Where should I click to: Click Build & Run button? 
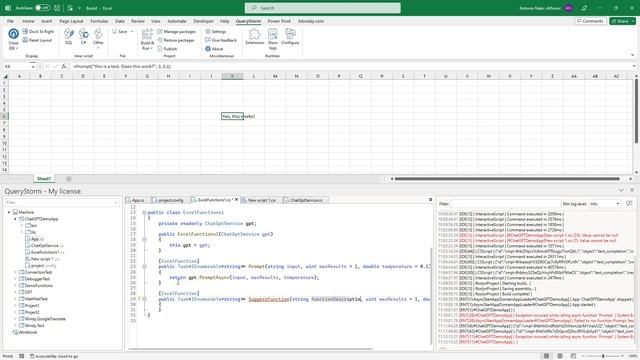tap(147, 40)
